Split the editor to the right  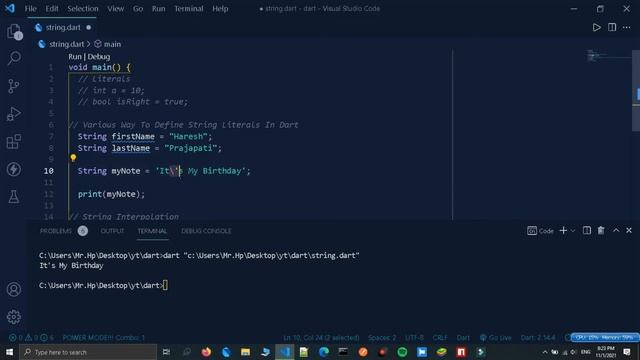point(612,27)
